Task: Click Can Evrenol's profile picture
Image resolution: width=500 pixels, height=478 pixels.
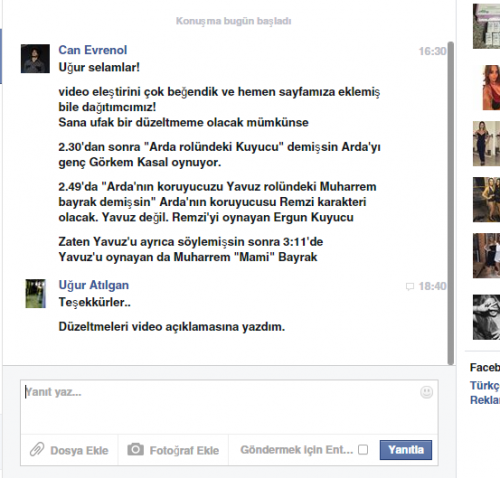Action: [35, 59]
